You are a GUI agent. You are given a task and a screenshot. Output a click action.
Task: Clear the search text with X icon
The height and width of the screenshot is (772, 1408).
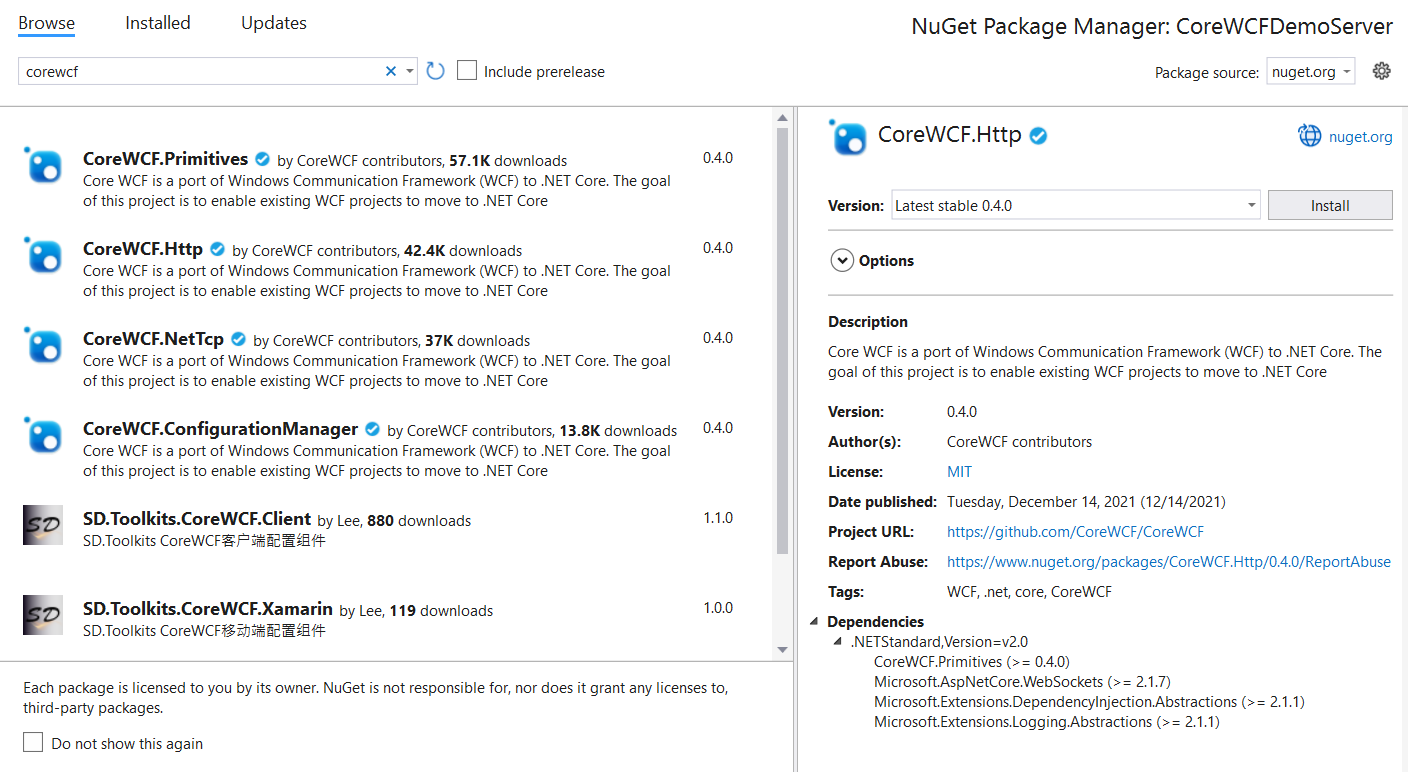pos(391,71)
